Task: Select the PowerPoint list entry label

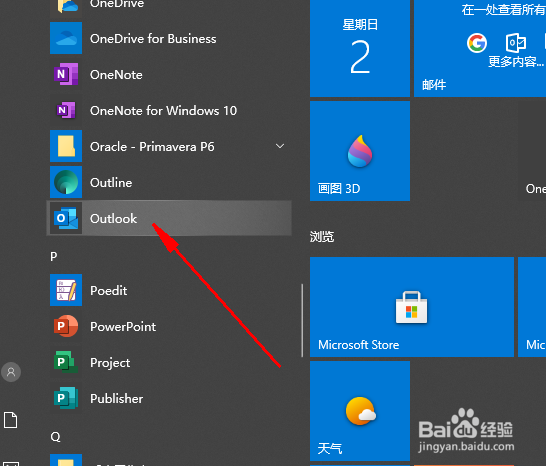Action: tap(123, 327)
